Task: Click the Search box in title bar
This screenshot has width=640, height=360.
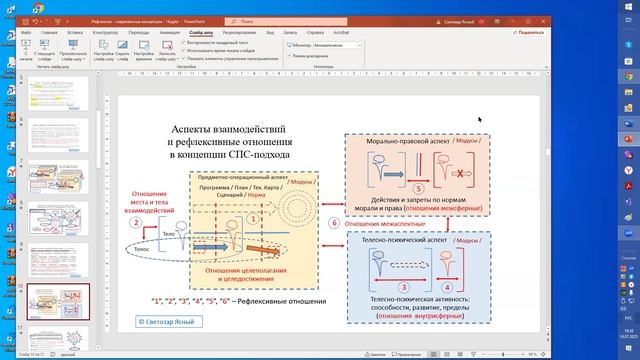Action: pos(286,22)
